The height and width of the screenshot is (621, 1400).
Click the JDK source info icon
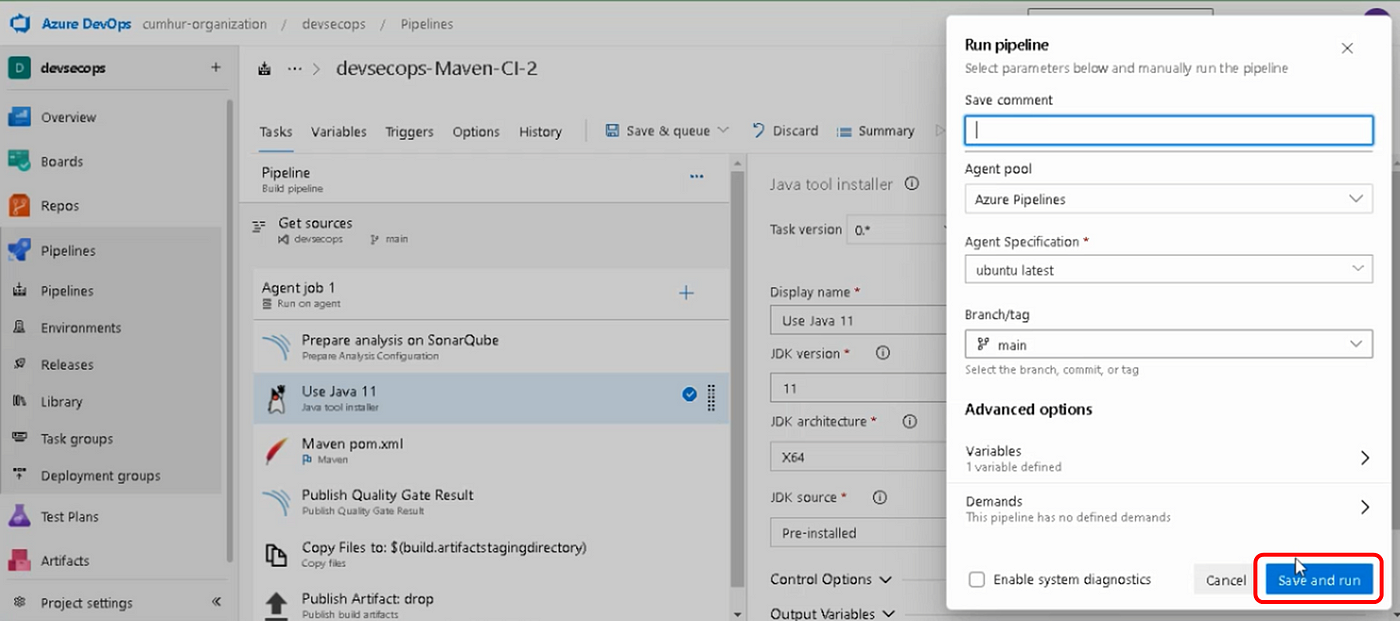point(880,497)
